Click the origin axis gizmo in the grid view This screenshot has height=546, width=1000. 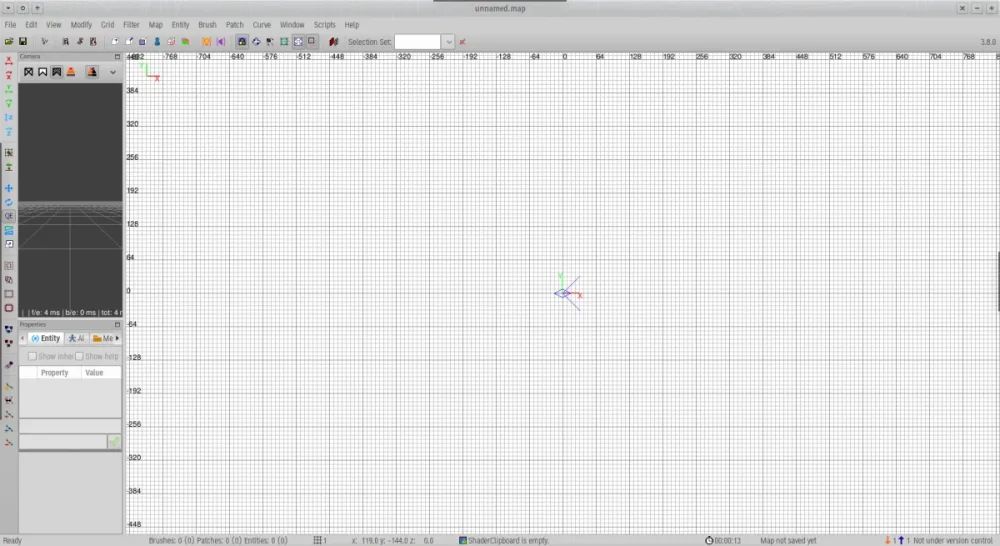[x=567, y=293]
